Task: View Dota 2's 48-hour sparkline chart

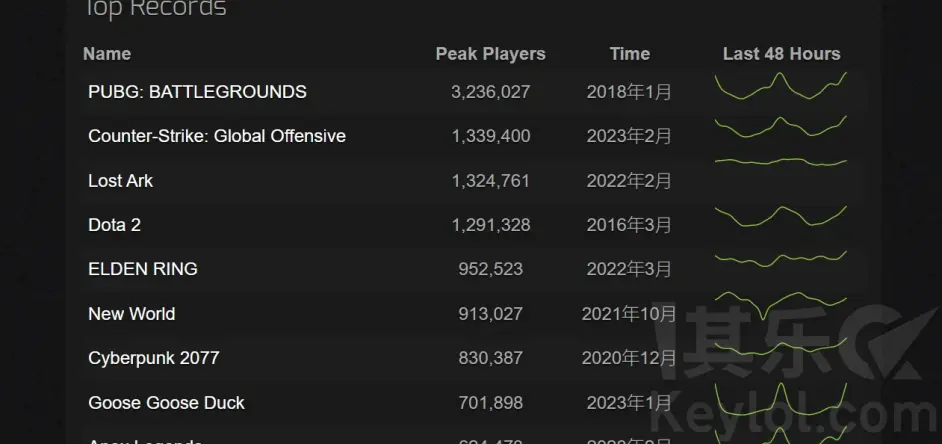Action: [x=781, y=217]
